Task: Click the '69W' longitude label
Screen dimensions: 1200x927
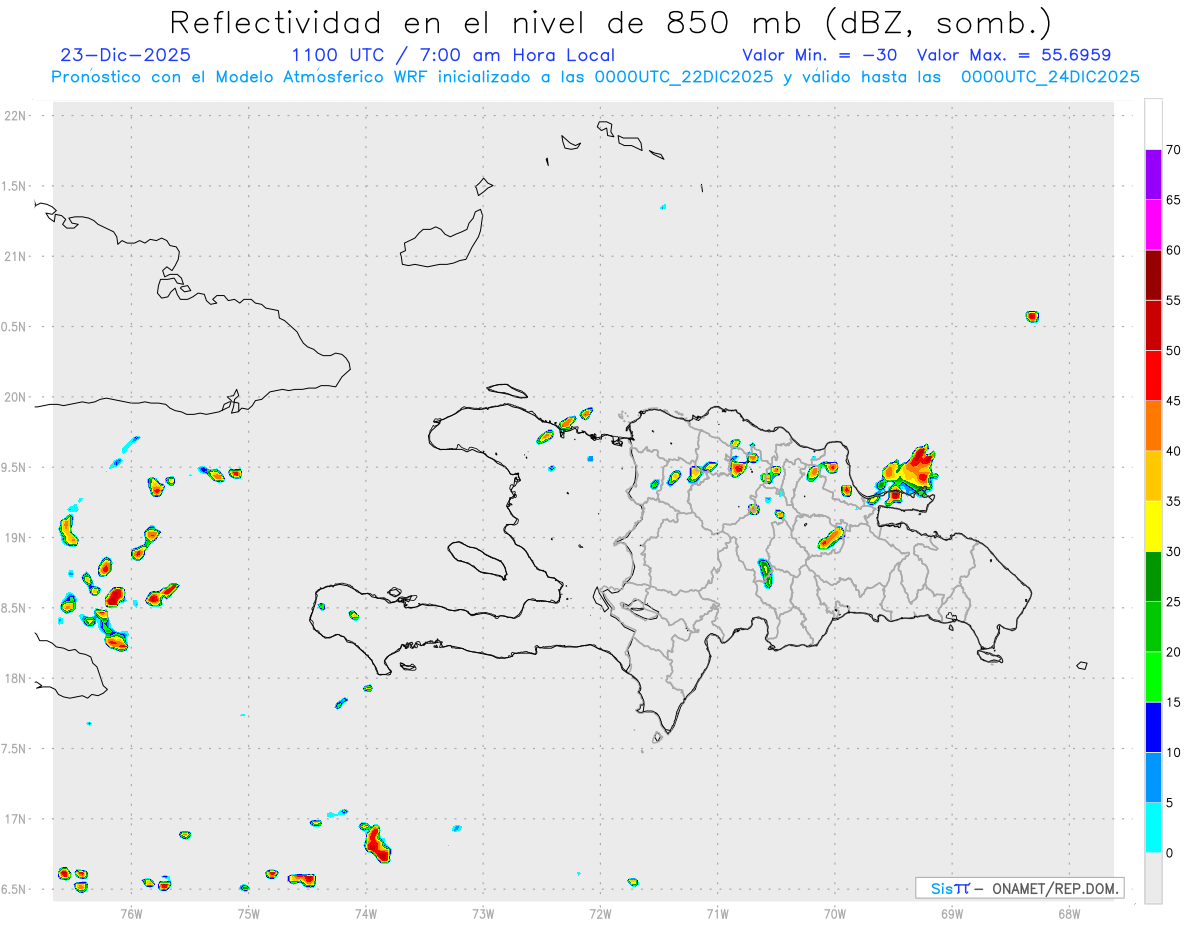Action: (x=952, y=913)
